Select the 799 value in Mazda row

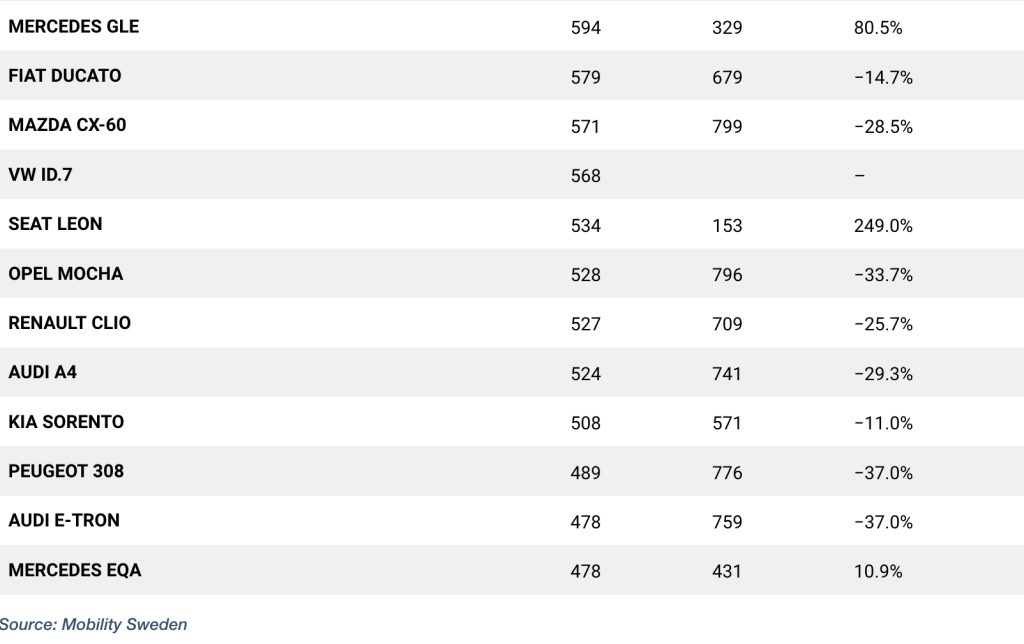tap(727, 127)
